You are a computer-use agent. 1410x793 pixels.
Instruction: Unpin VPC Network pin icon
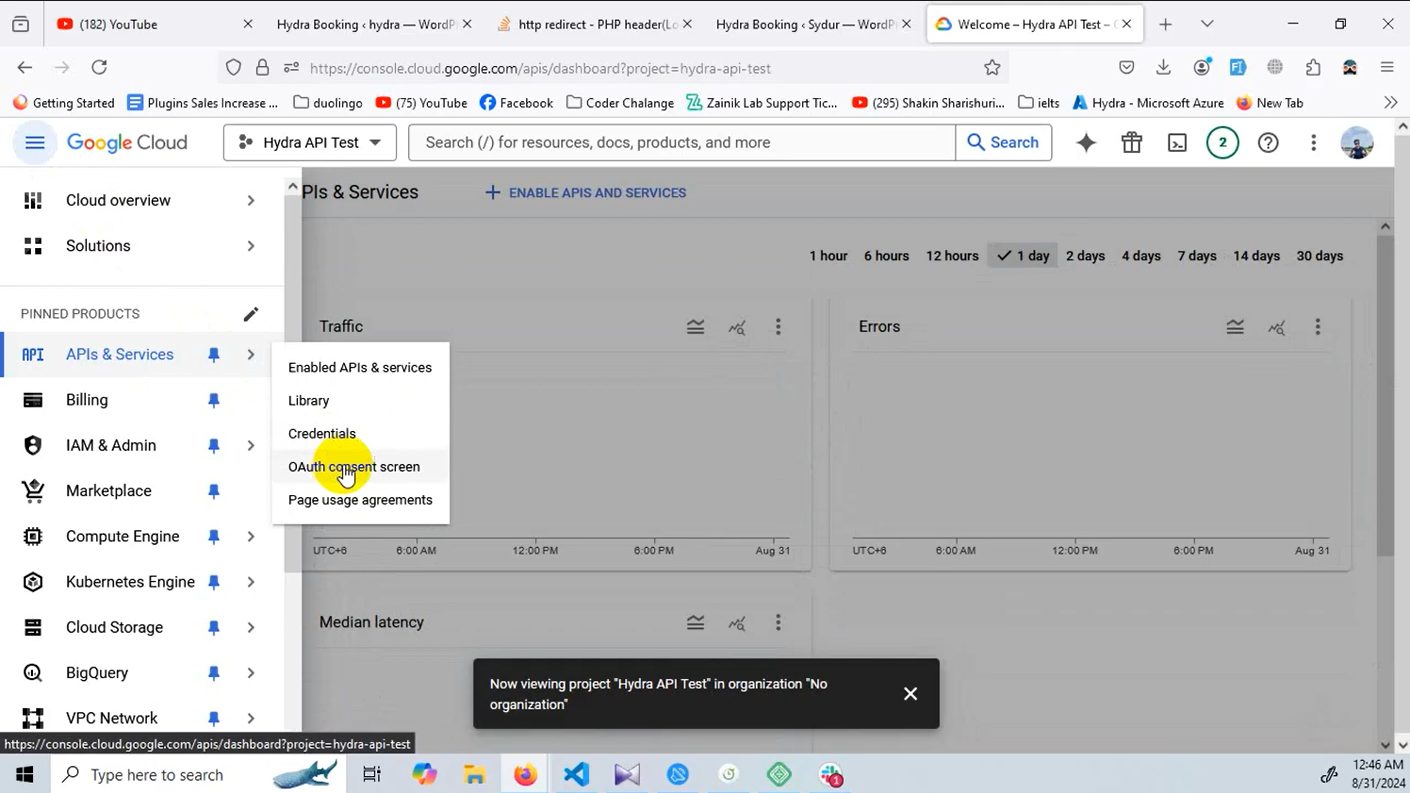click(213, 719)
